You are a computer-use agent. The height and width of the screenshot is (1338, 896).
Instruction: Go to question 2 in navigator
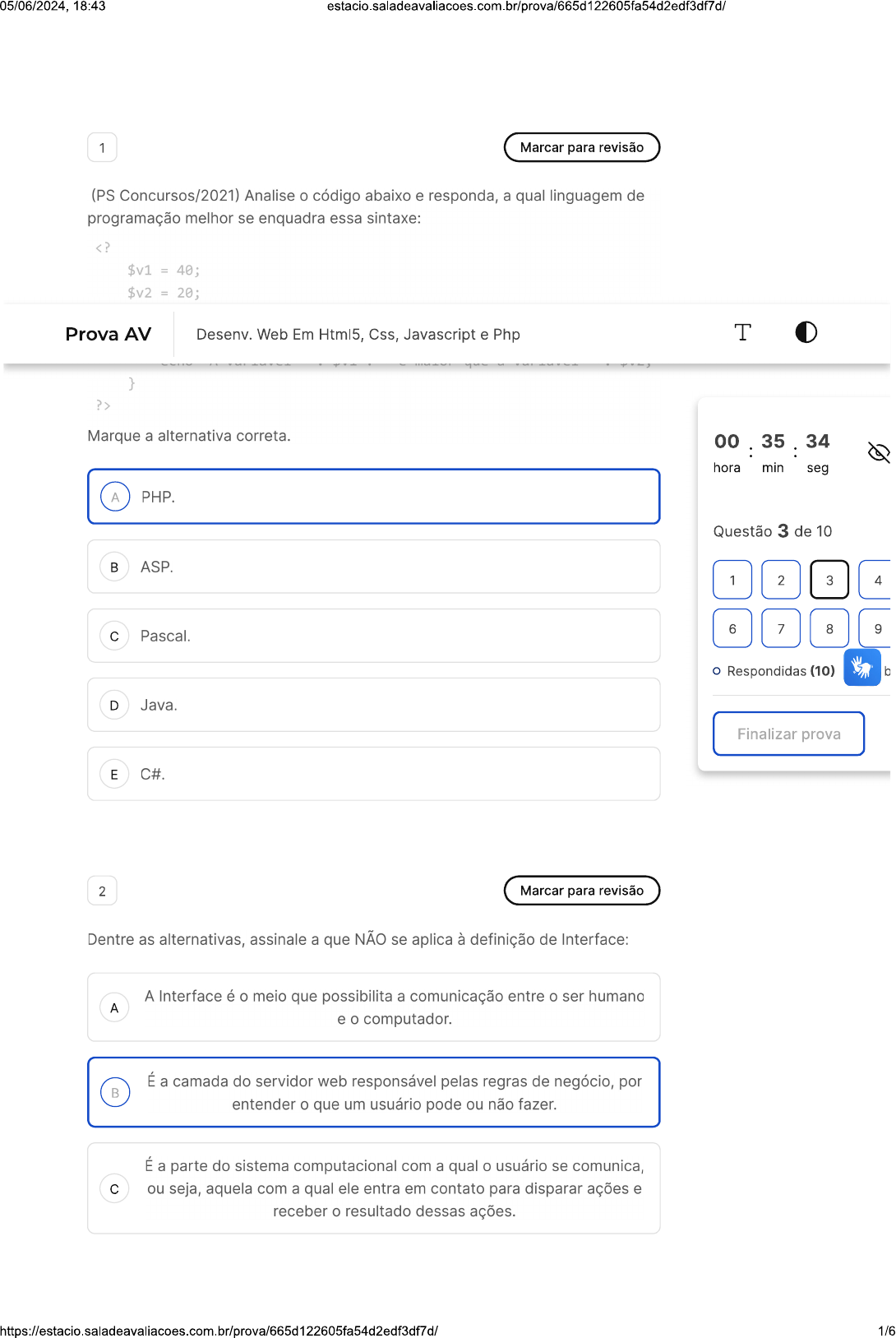tap(781, 580)
